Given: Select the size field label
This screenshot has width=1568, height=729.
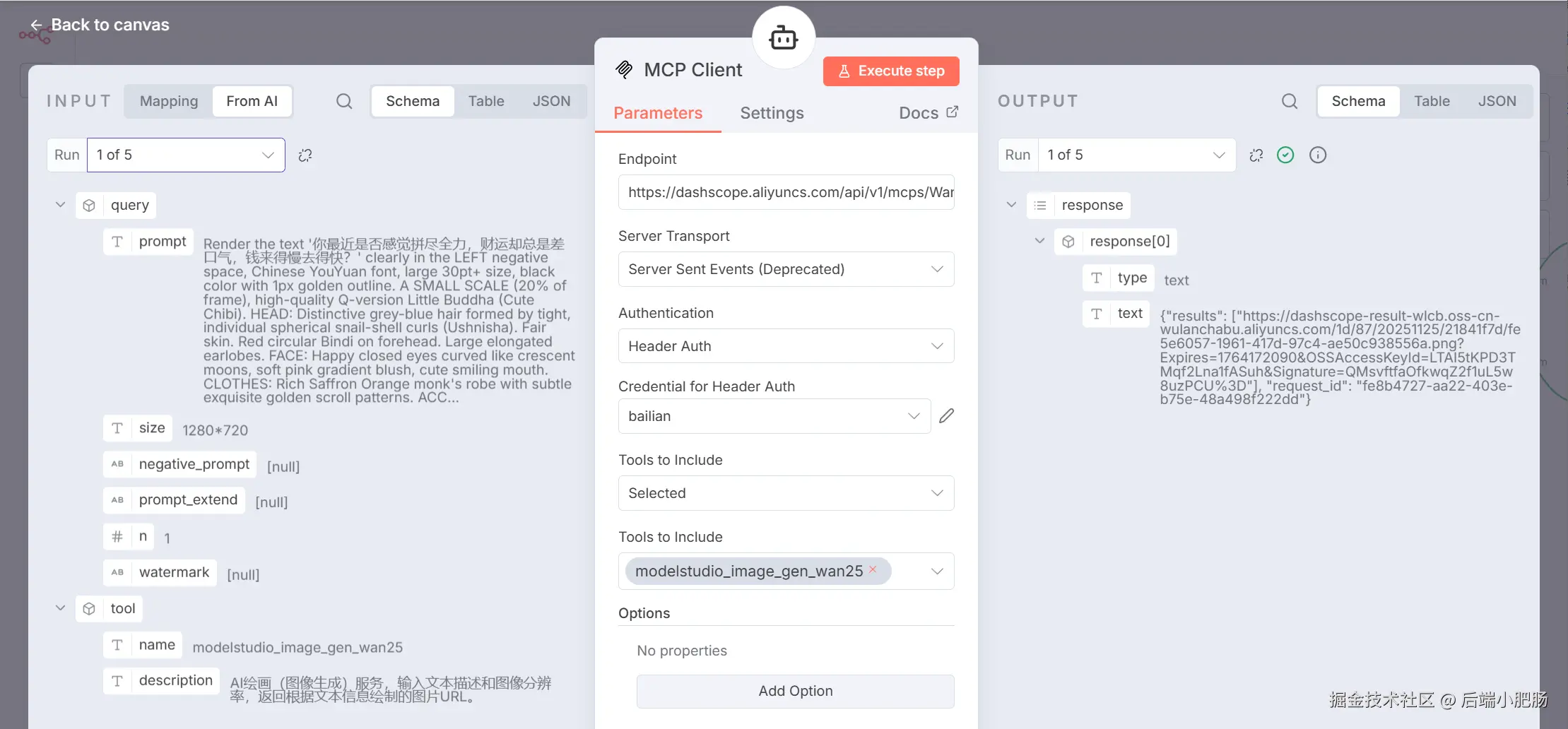Looking at the screenshot, I should [152, 428].
